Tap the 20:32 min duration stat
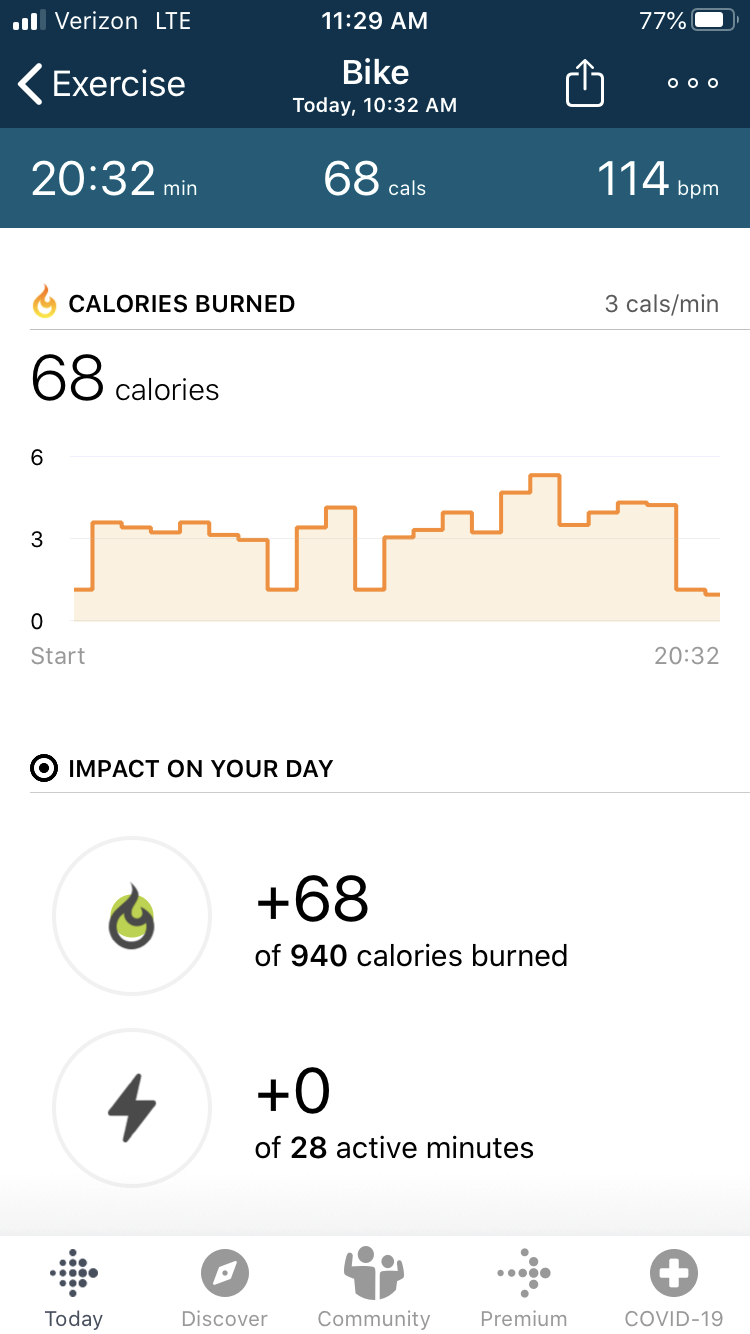Viewport: 750px width, 1334px height. tap(114, 180)
